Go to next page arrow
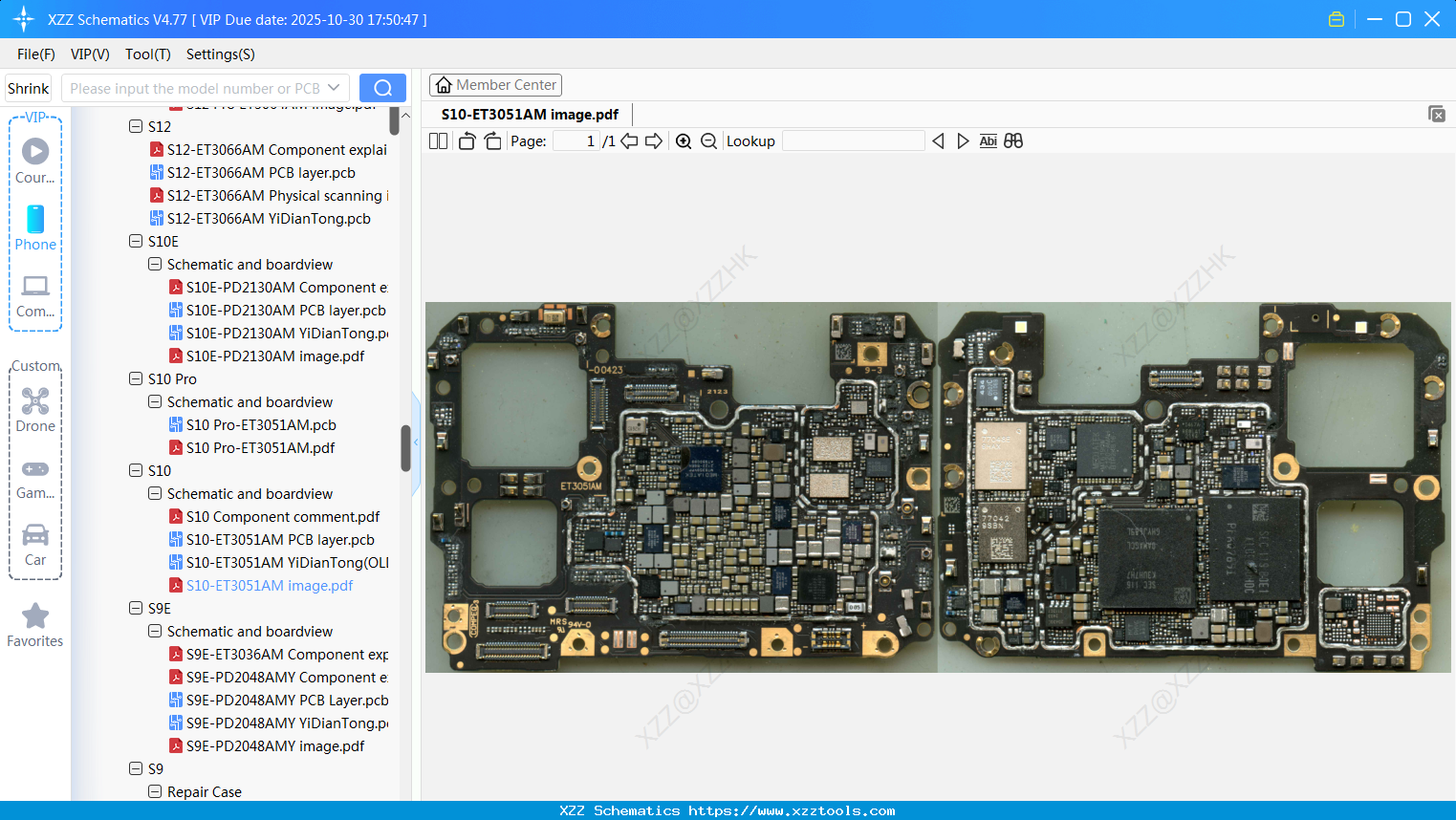This screenshot has height=820, width=1456. pyautogui.click(x=654, y=141)
